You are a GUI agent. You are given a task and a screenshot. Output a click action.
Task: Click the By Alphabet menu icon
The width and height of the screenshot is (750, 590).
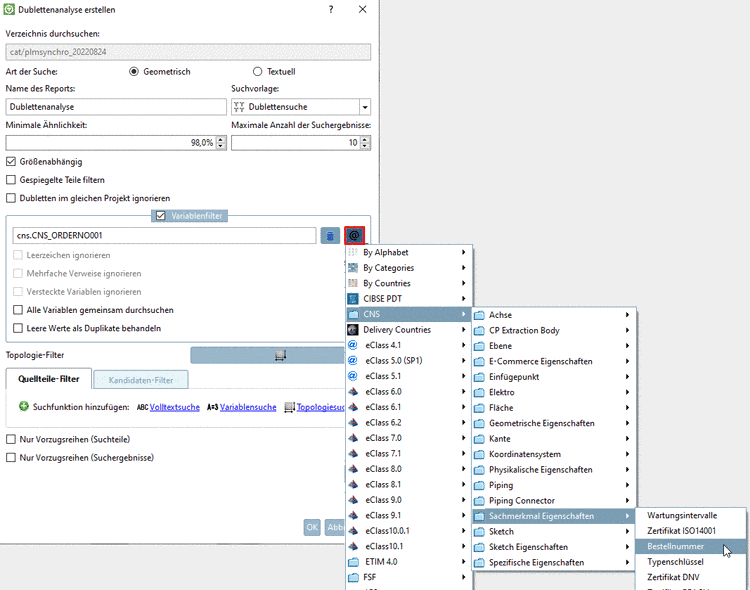pos(353,252)
